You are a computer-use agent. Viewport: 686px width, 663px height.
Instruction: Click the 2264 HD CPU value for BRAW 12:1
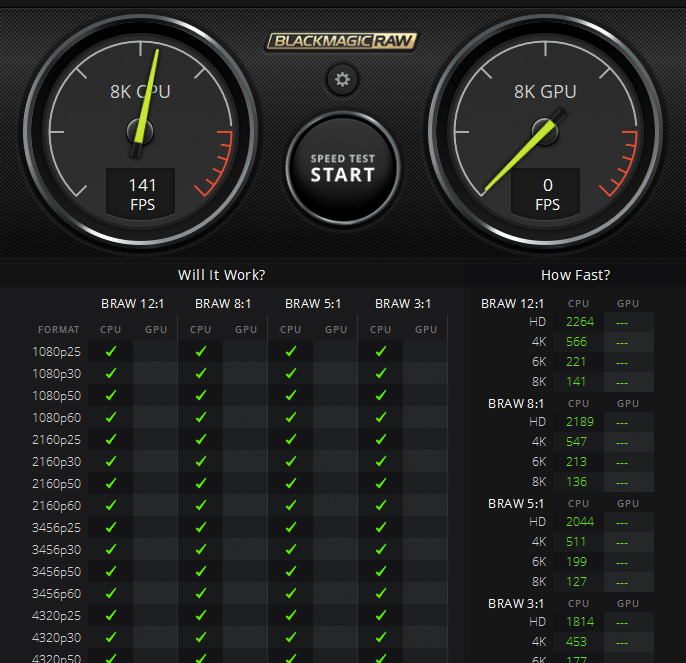[580, 322]
